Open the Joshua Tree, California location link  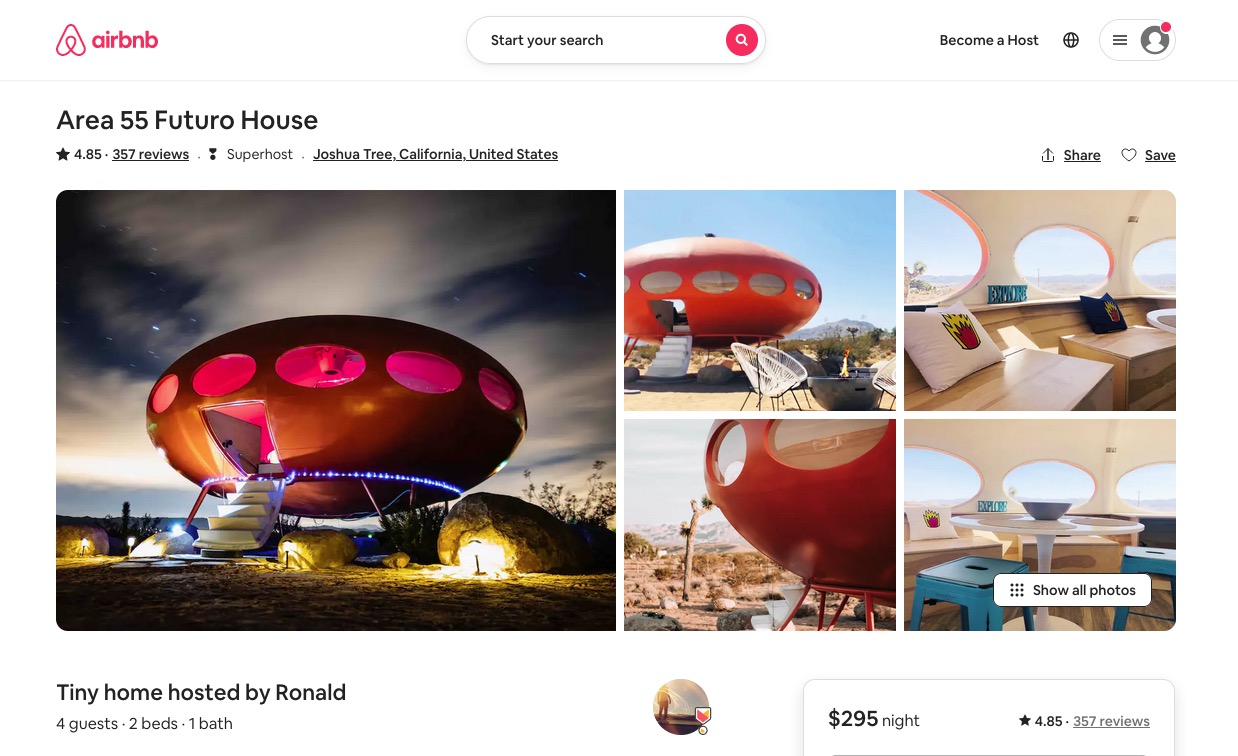click(436, 154)
